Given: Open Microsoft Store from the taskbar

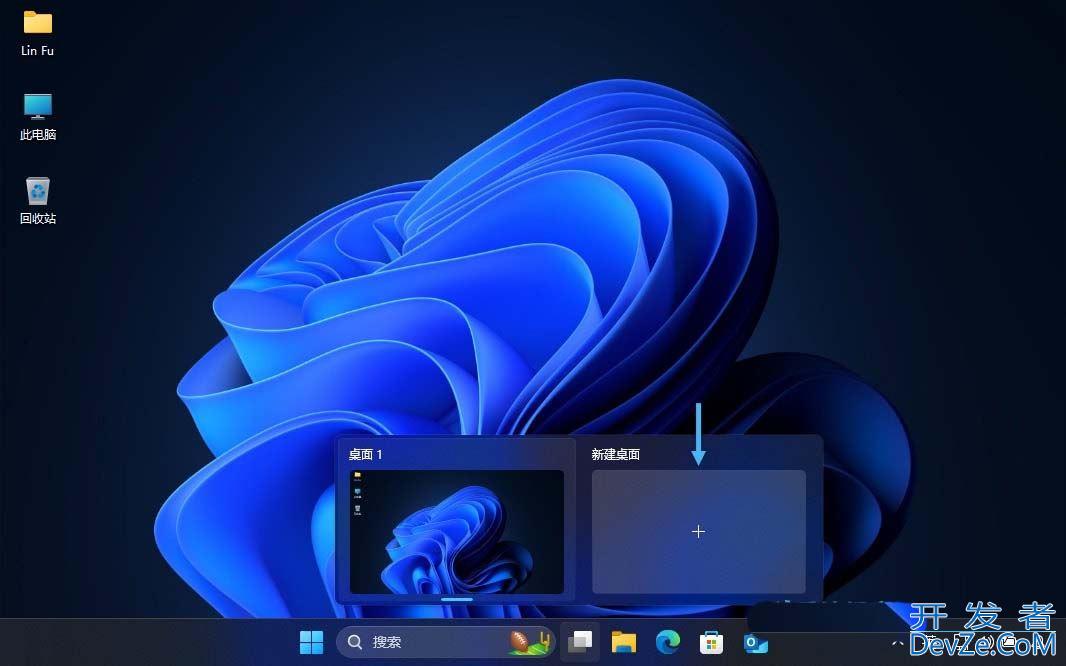Looking at the screenshot, I should pos(711,642).
